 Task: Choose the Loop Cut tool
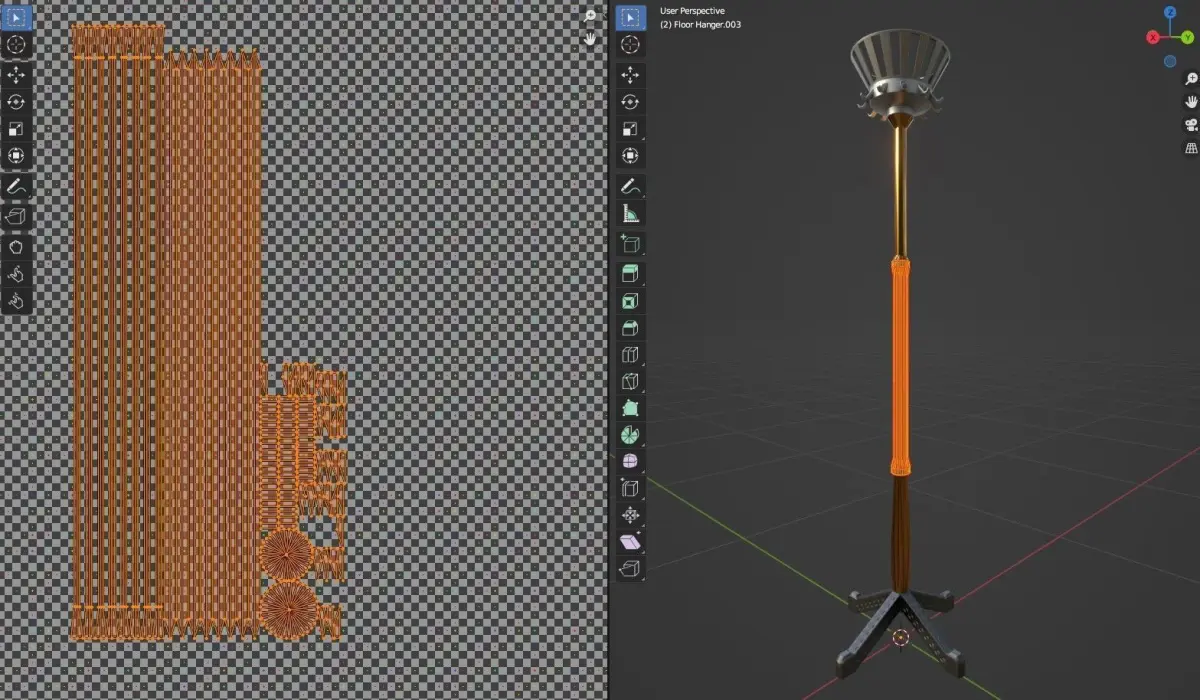pos(630,355)
